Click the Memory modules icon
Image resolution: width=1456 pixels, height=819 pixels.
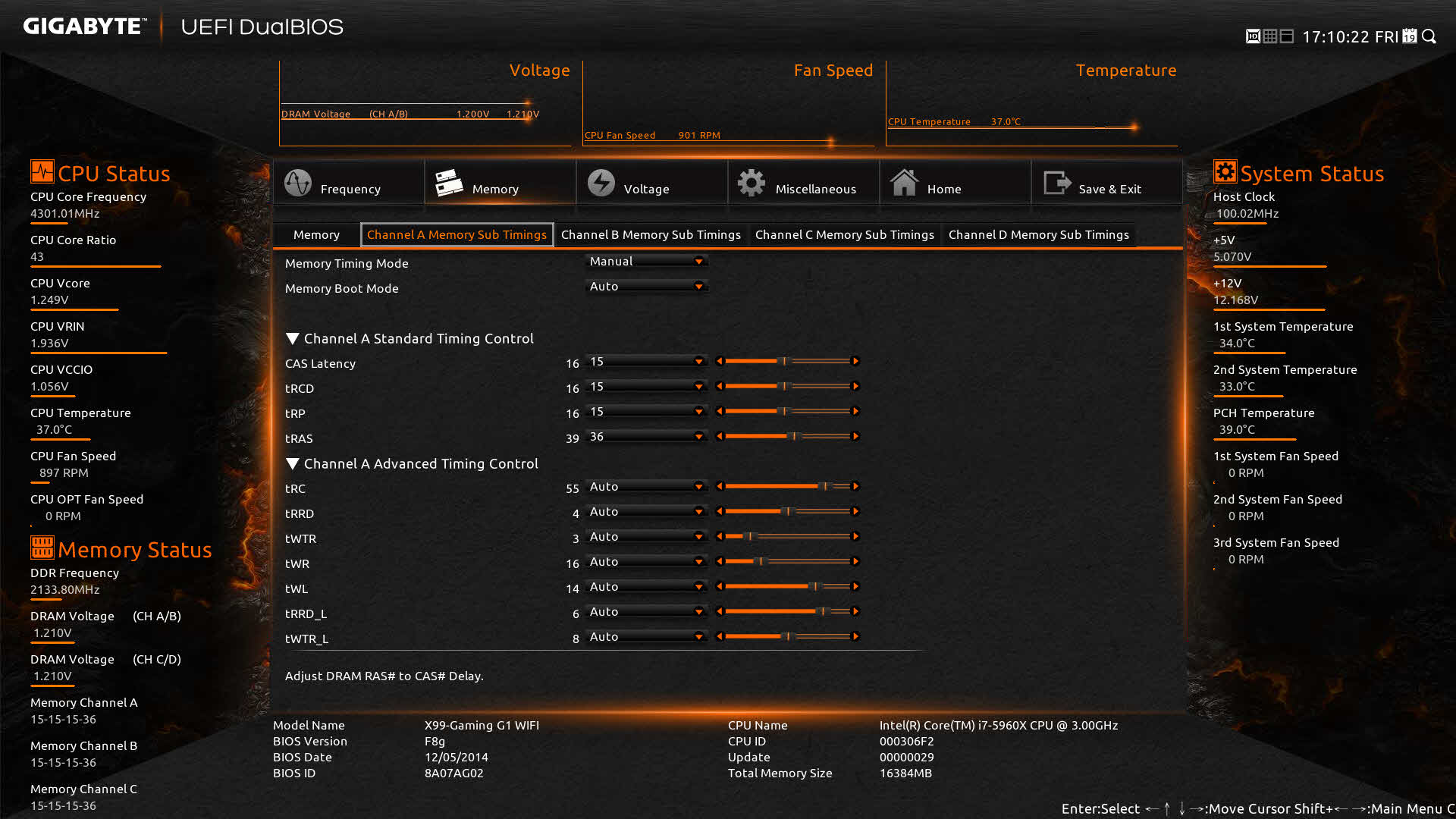[449, 183]
